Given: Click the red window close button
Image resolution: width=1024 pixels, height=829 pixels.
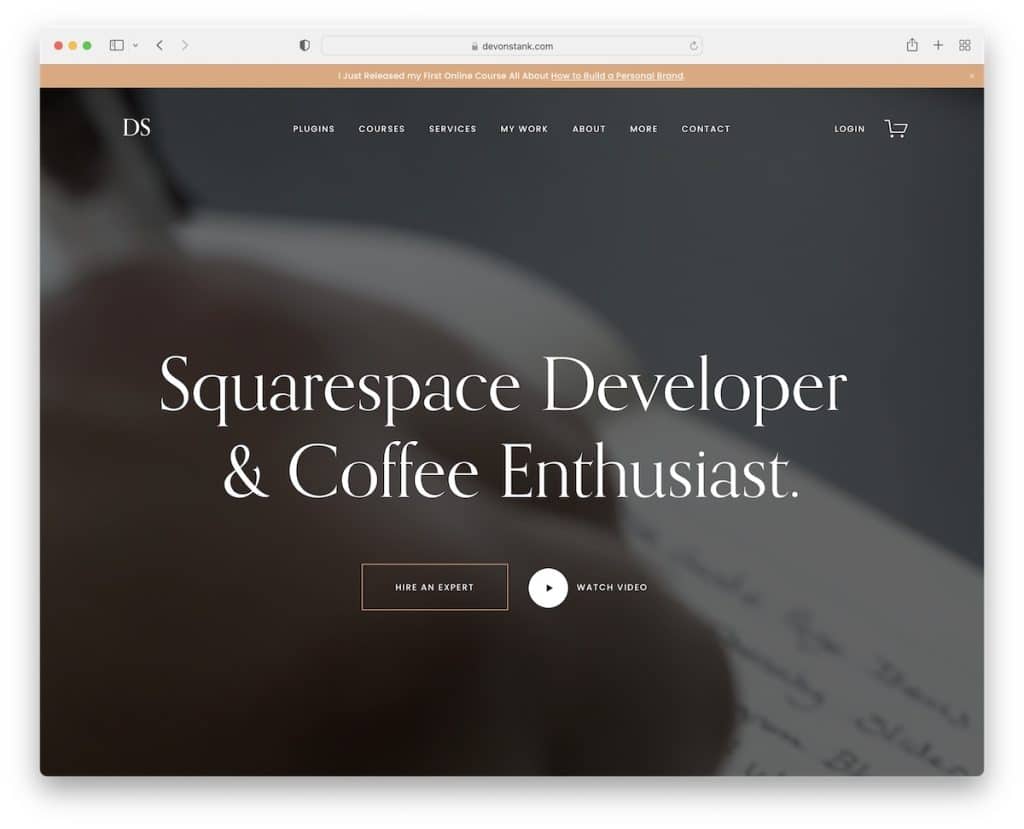Looking at the screenshot, I should tap(58, 45).
